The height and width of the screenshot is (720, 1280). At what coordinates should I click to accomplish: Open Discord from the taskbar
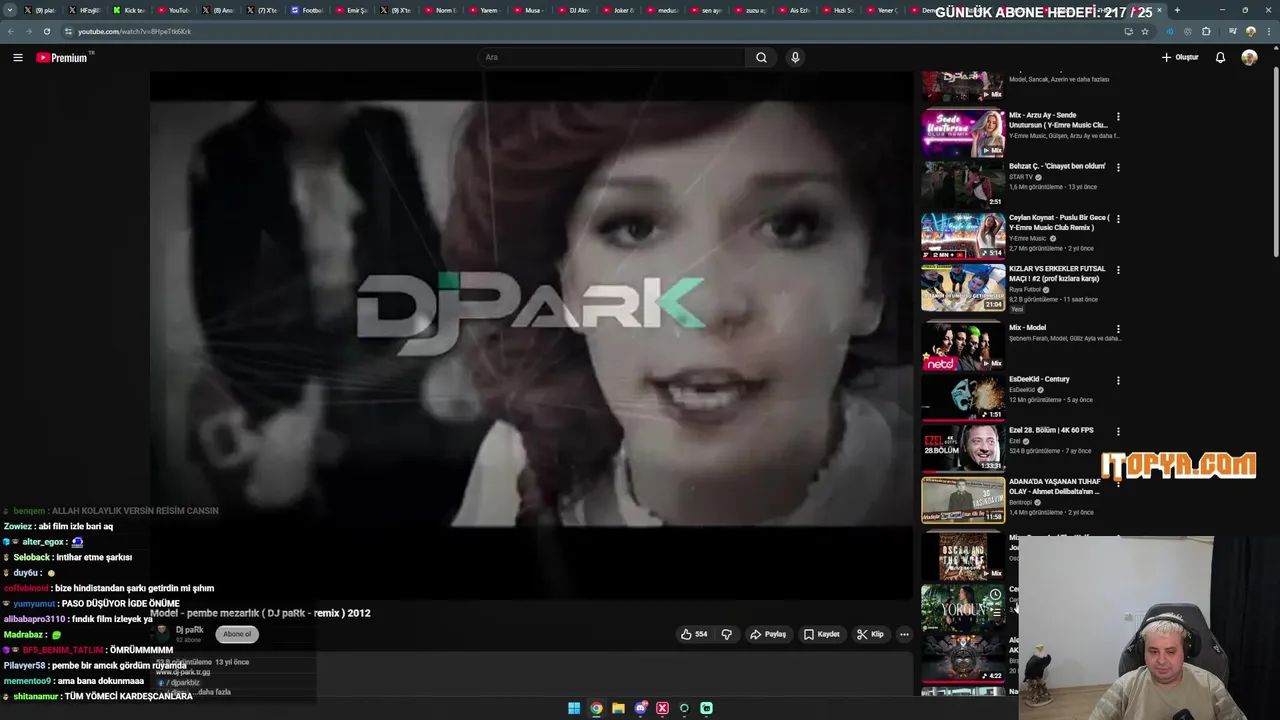point(640,708)
